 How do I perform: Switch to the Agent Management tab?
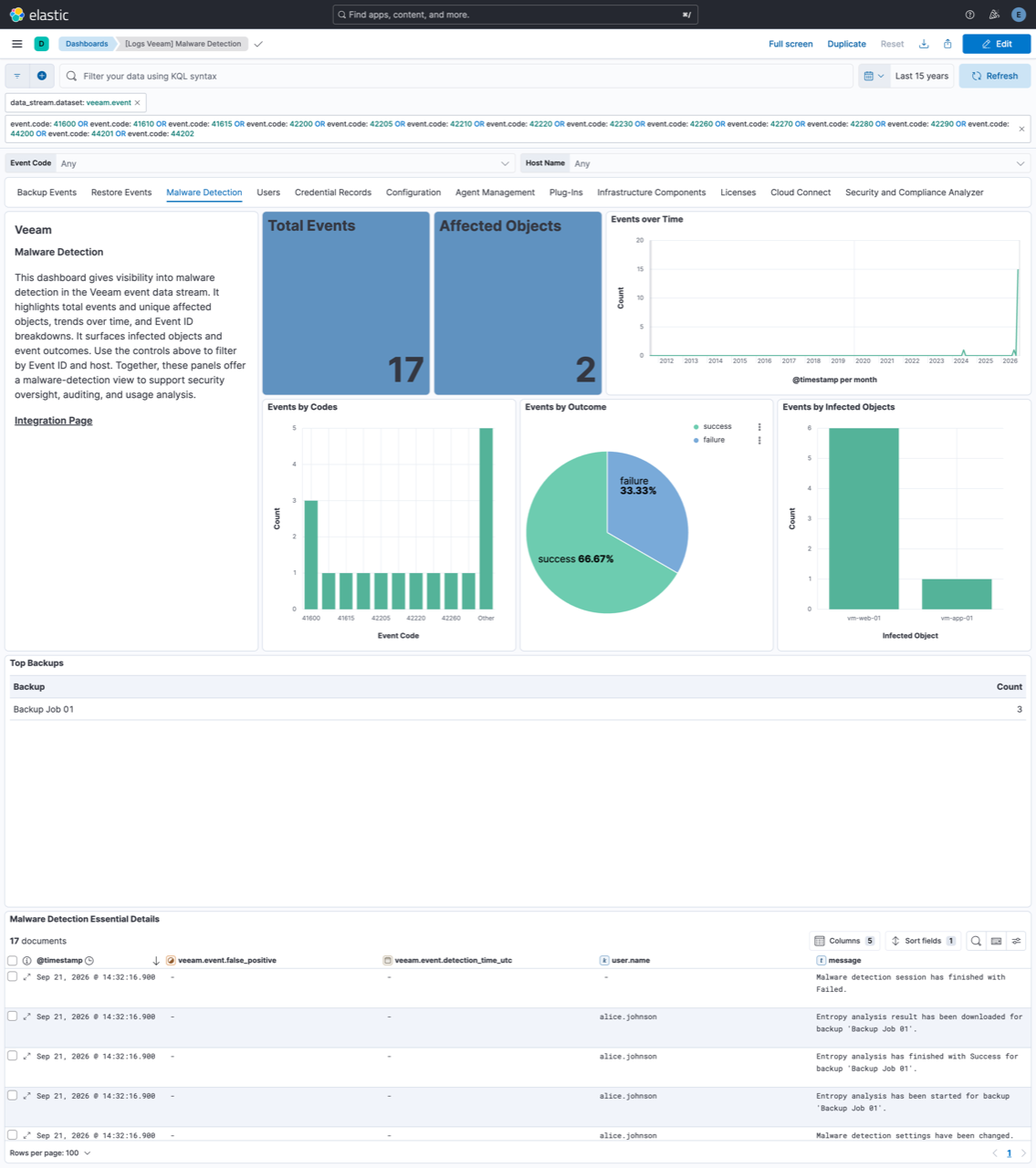pos(495,193)
